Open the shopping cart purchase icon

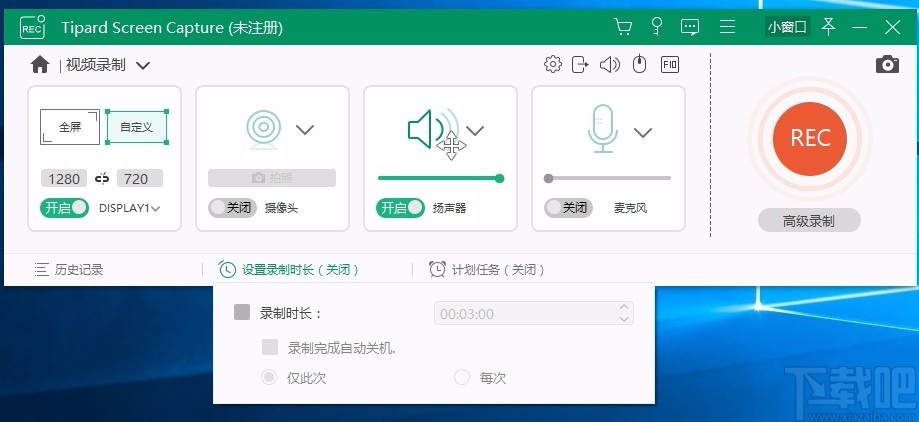622,26
